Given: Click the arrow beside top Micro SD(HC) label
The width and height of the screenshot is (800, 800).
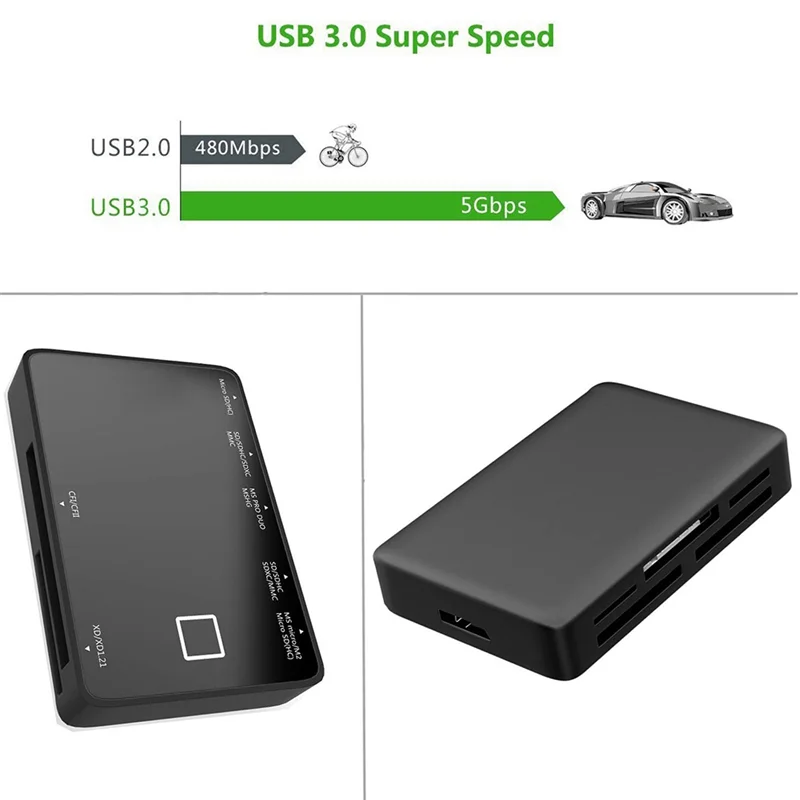Looking at the screenshot, I should point(235,396).
